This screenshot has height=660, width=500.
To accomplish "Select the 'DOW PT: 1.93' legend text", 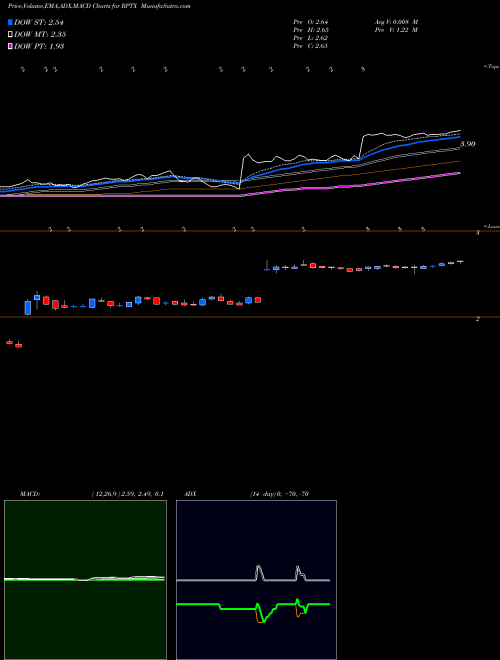I will click(39, 46).
